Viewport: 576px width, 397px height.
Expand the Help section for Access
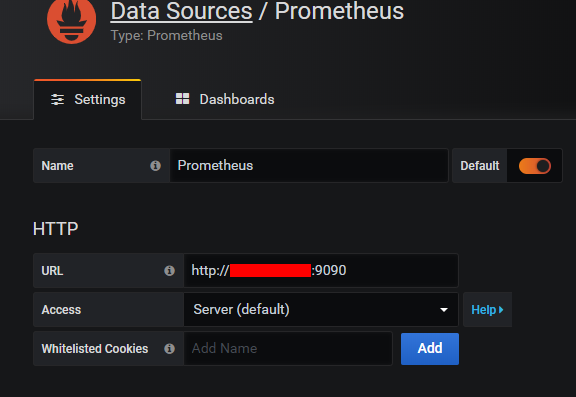tap(487, 310)
